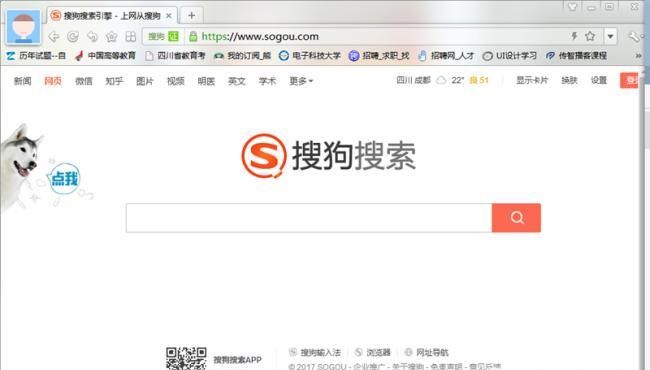
Task: Switch to 明医 search category
Action: pos(206,81)
